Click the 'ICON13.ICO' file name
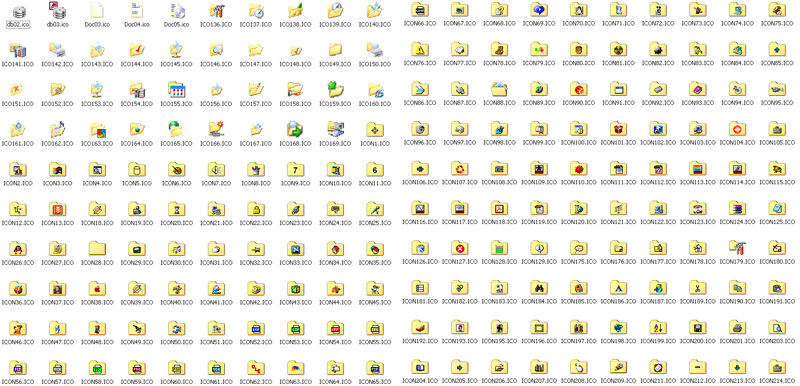This screenshot has height=386, width=800. pos(57,223)
